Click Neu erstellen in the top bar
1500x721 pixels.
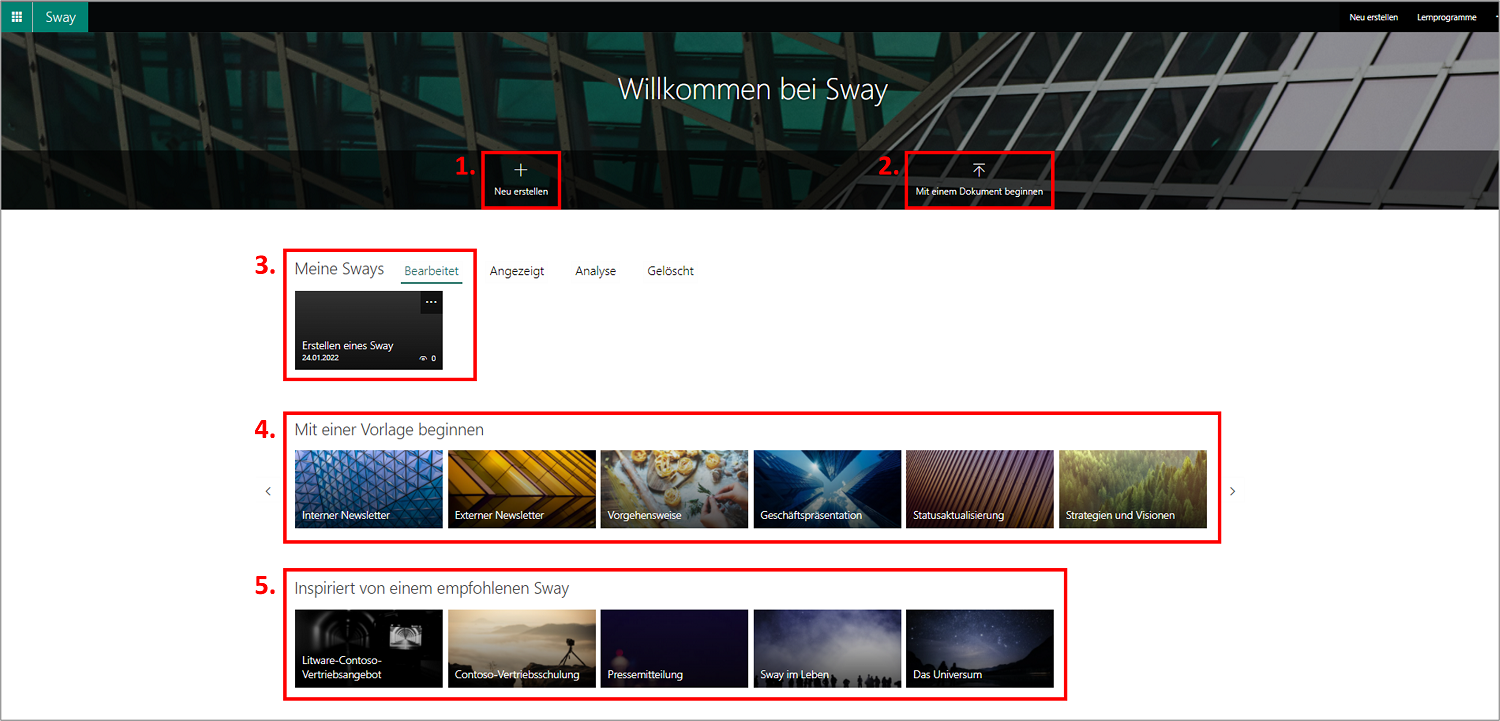click(x=1373, y=17)
